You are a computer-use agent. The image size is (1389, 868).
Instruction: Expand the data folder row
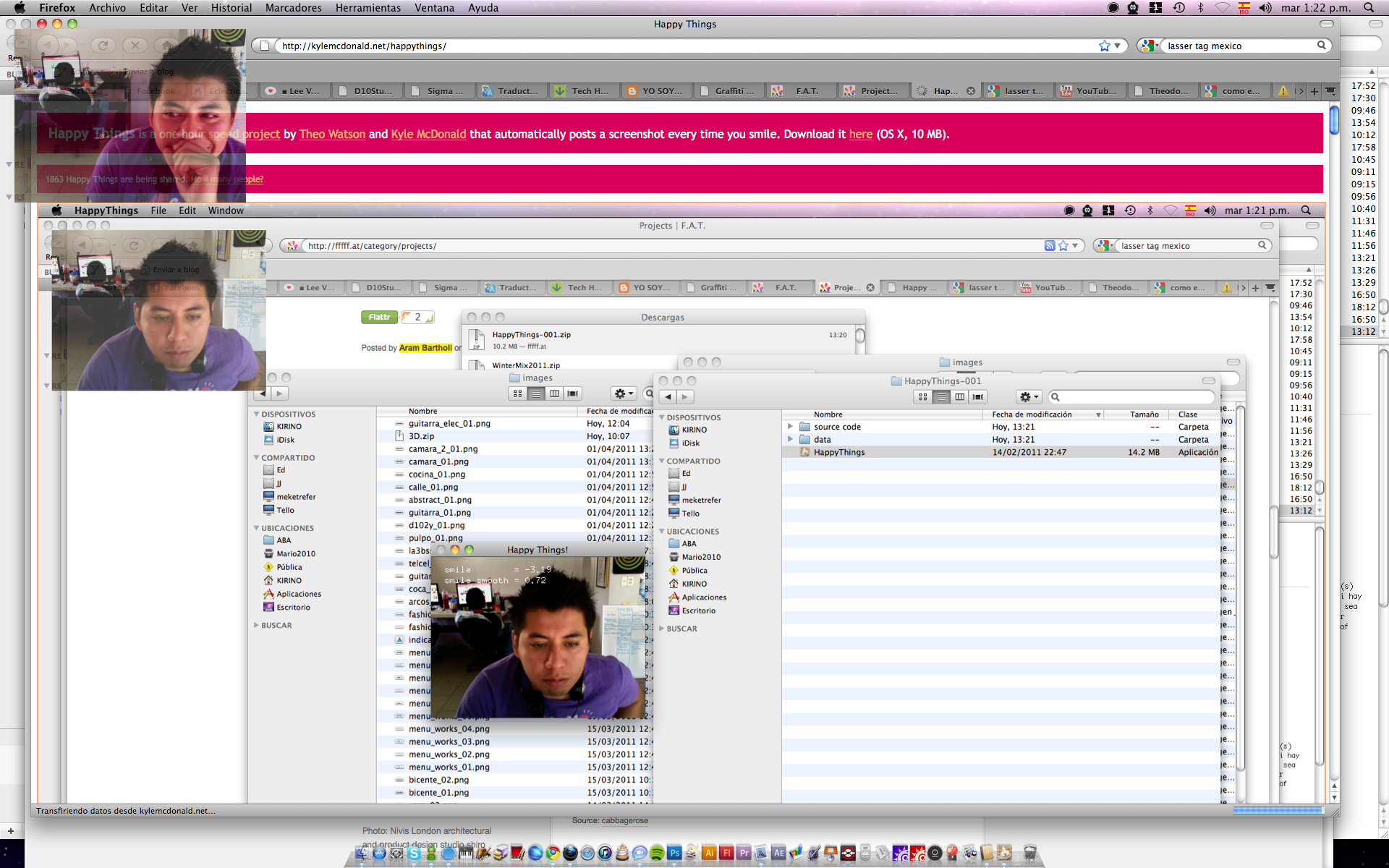tap(790, 439)
